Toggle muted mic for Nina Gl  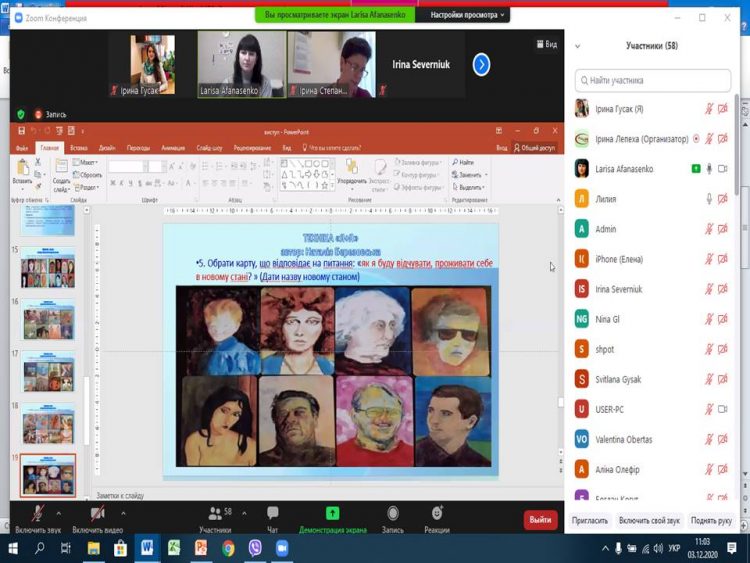[709, 319]
